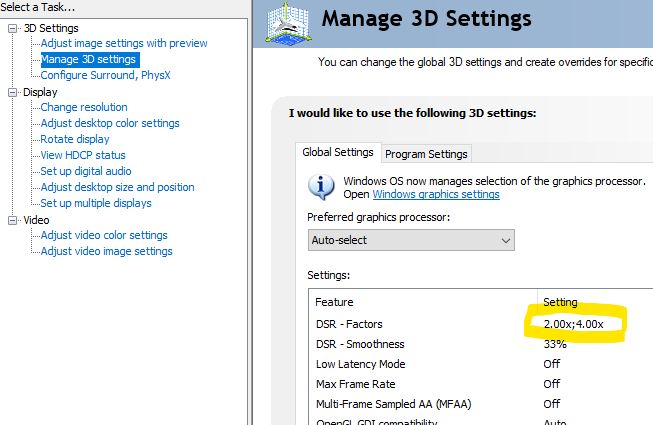Viewport: 653px width, 425px height.
Task: Click the Manage 3D Settings cube icon
Action: pos(288,23)
